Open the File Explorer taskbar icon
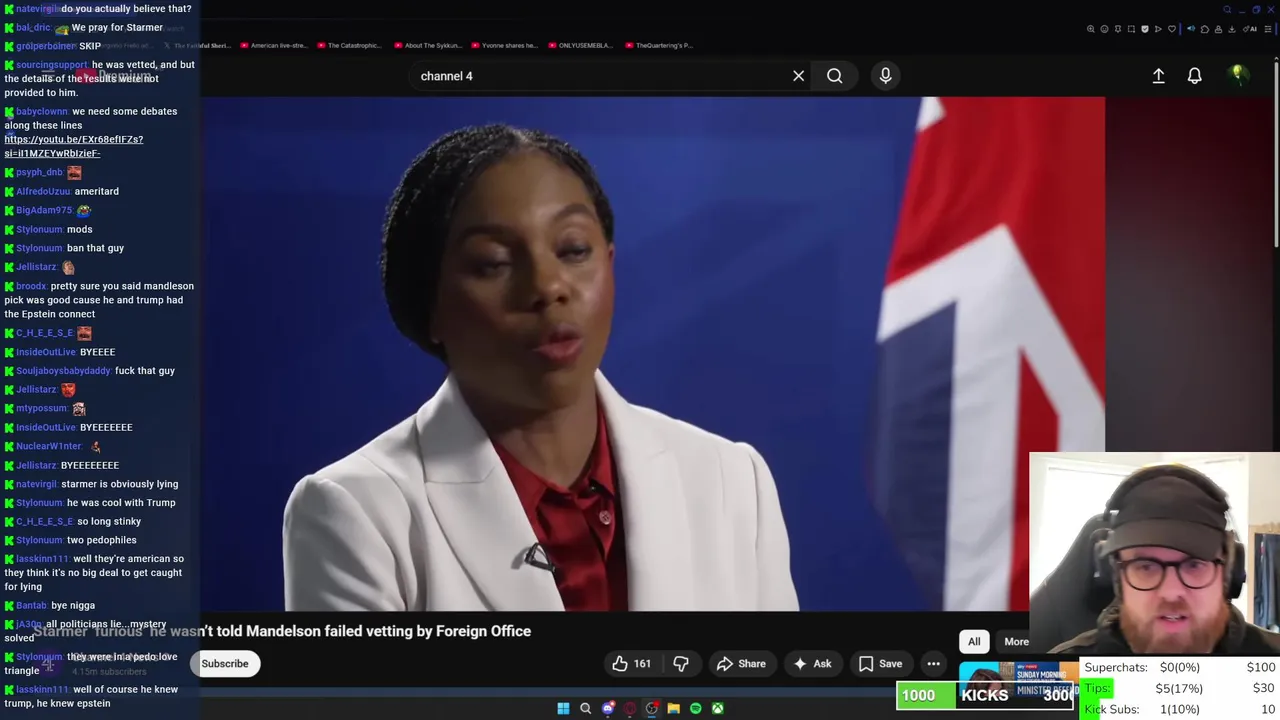The width and height of the screenshot is (1280, 720). 673,709
